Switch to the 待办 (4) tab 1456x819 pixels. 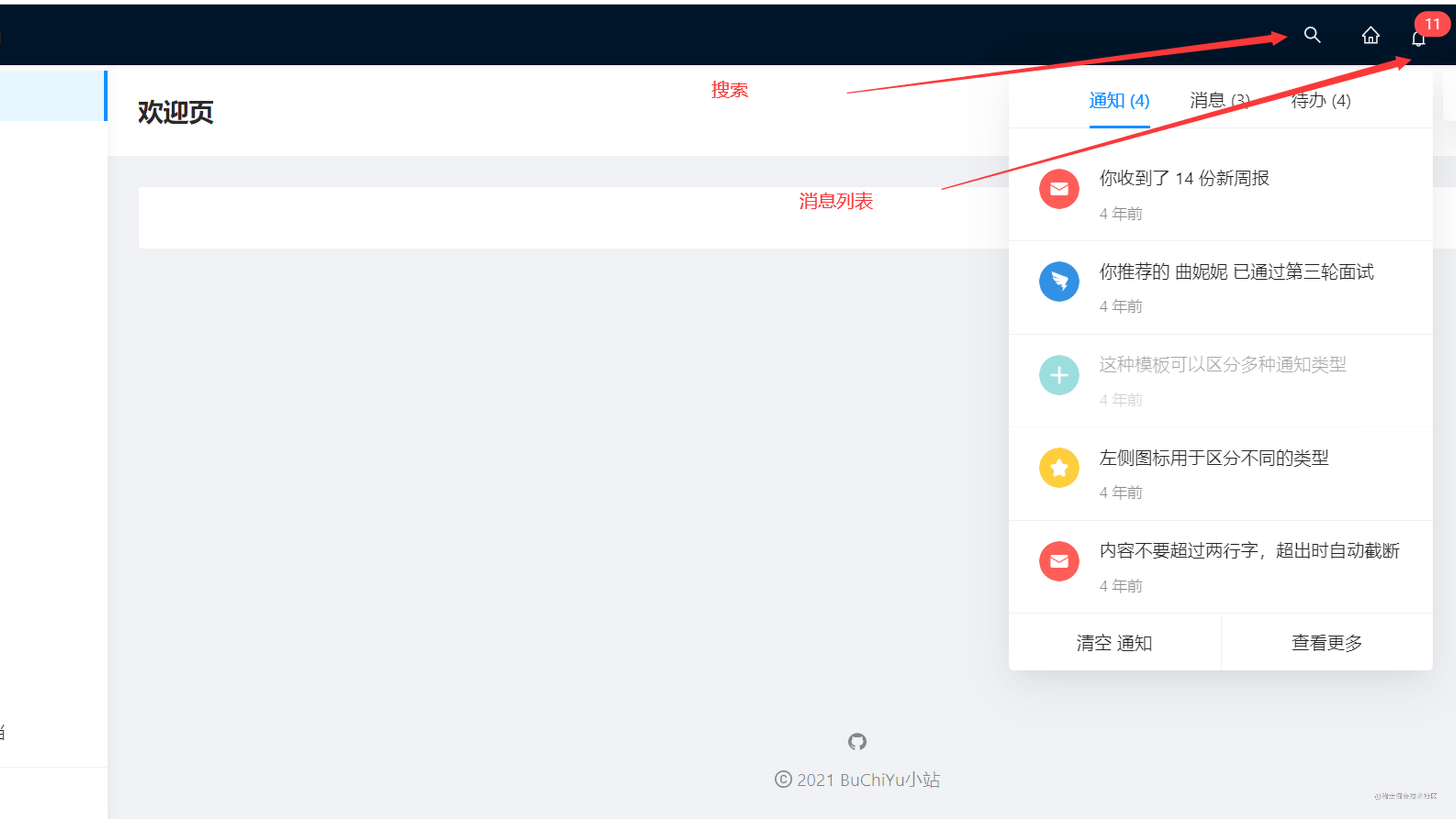(x=1321, y=101)
